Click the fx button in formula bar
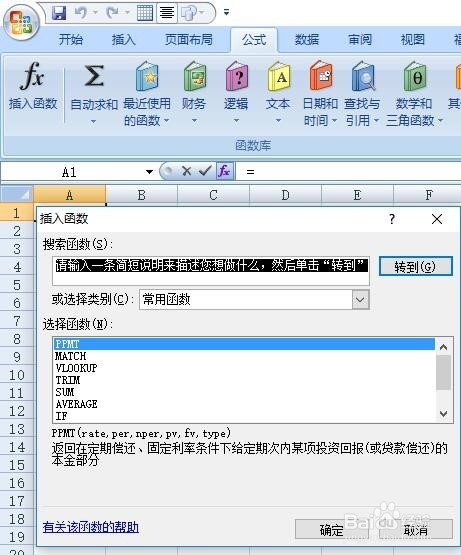 coord(225,171)
